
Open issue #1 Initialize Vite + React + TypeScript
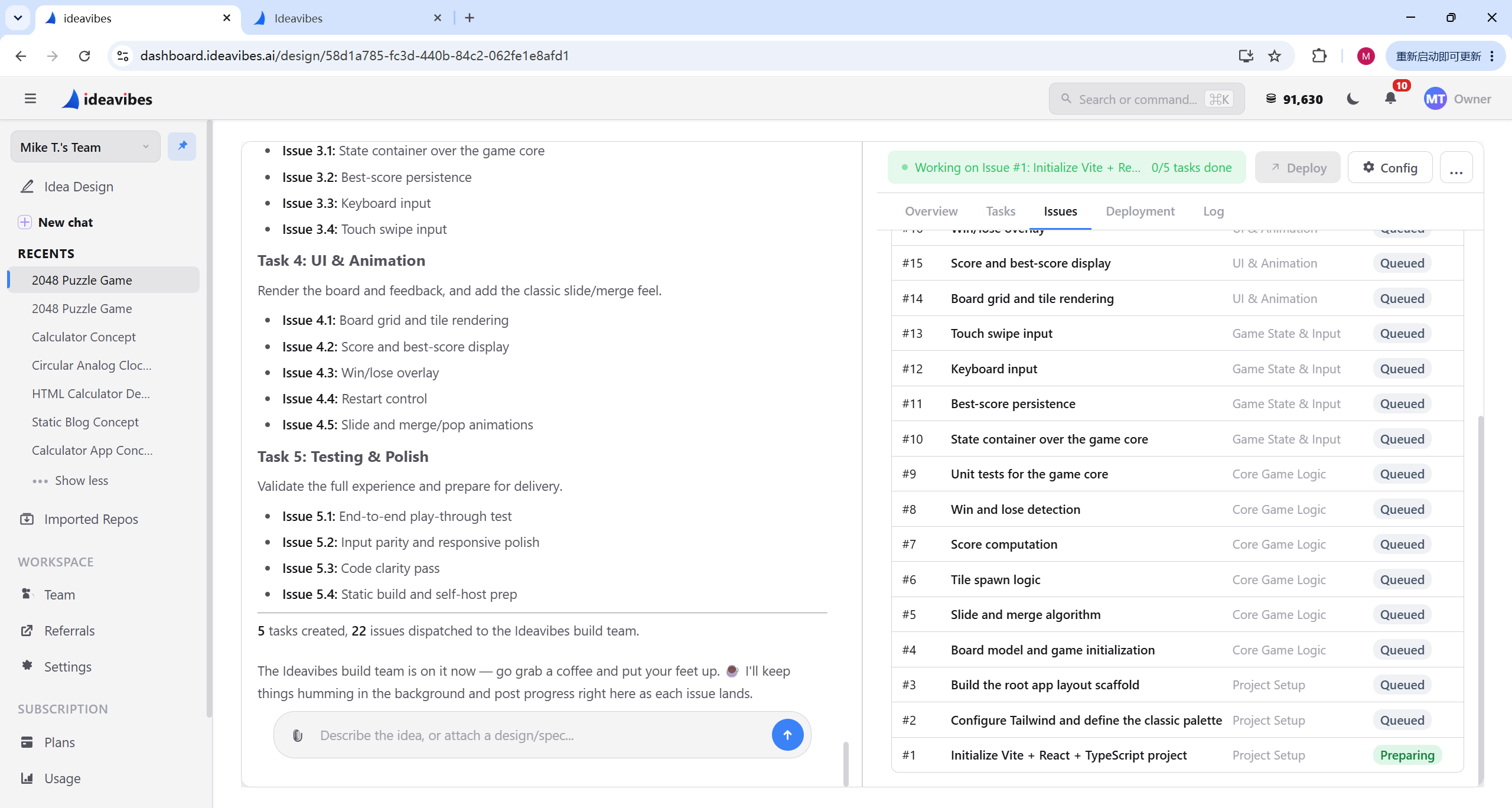(1177, 755)
